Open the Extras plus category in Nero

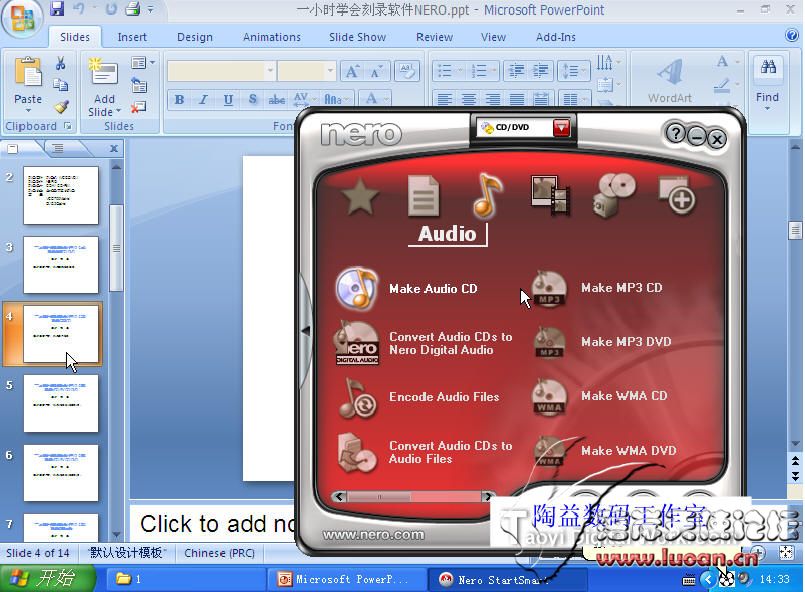677,196
